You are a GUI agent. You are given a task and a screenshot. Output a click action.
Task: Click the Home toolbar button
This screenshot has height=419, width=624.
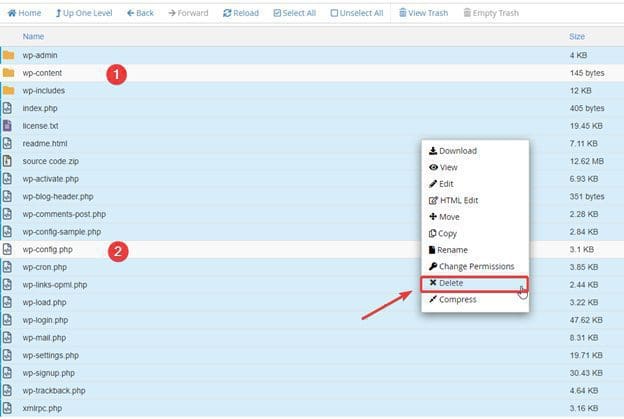(24, 13)
